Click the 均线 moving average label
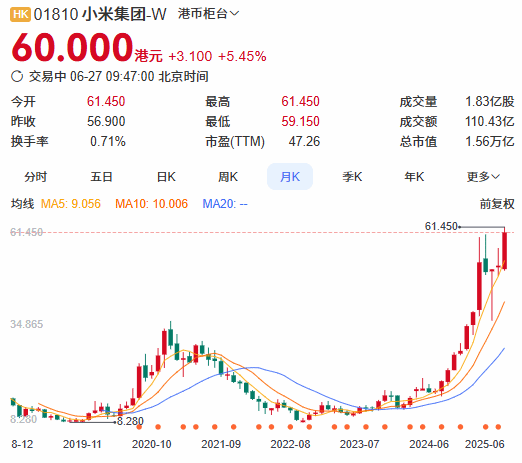 (22, 204)
